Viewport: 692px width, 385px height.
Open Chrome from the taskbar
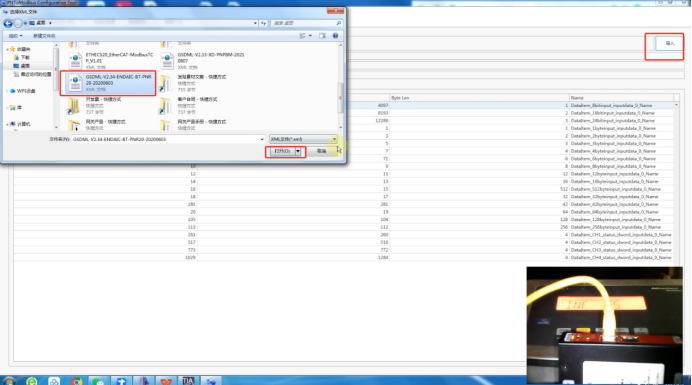point(76,381)
